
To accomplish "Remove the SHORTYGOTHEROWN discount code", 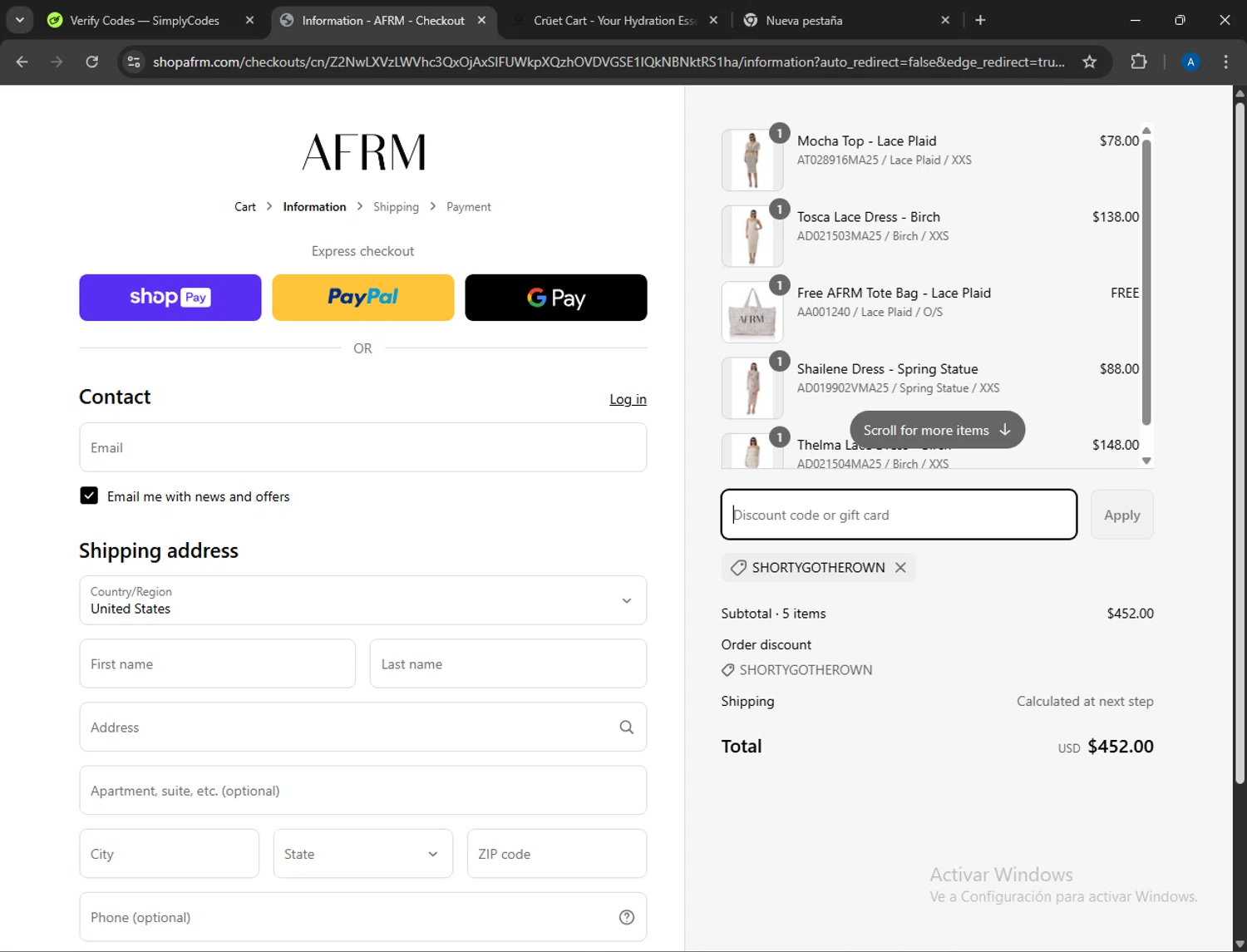I will (900, 568).
